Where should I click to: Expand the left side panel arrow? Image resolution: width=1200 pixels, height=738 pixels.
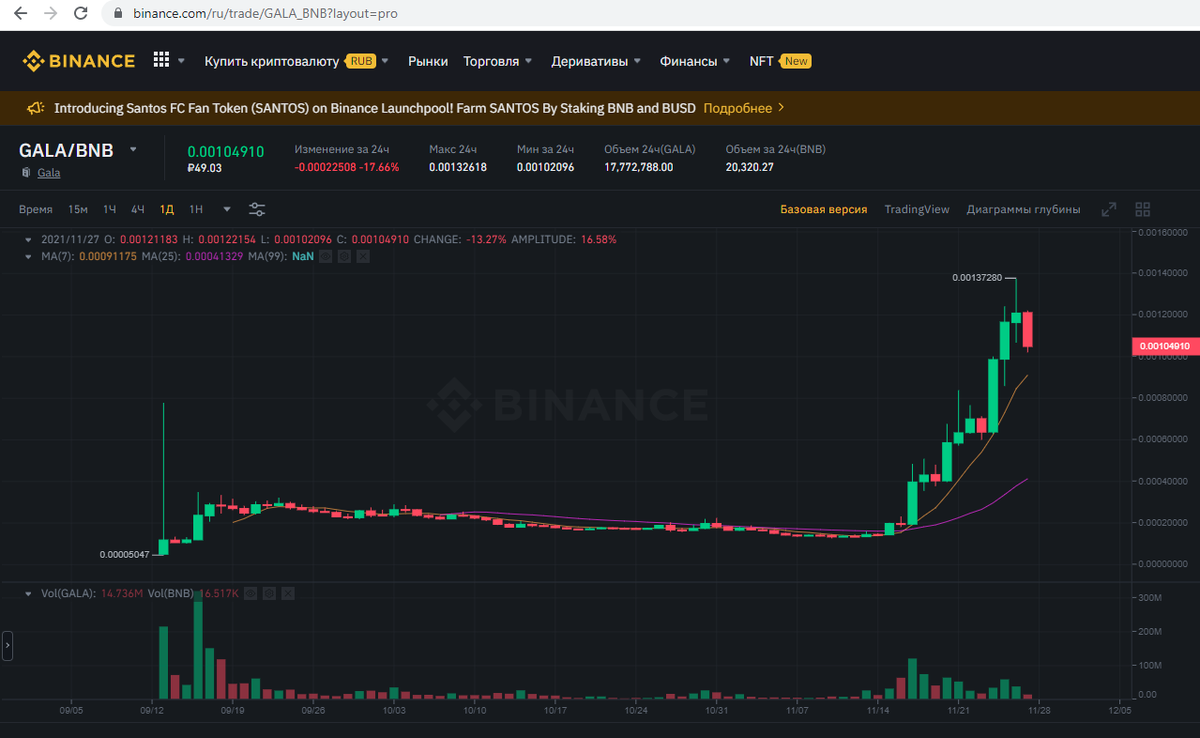pyautogui.click(x=7, y=646)
